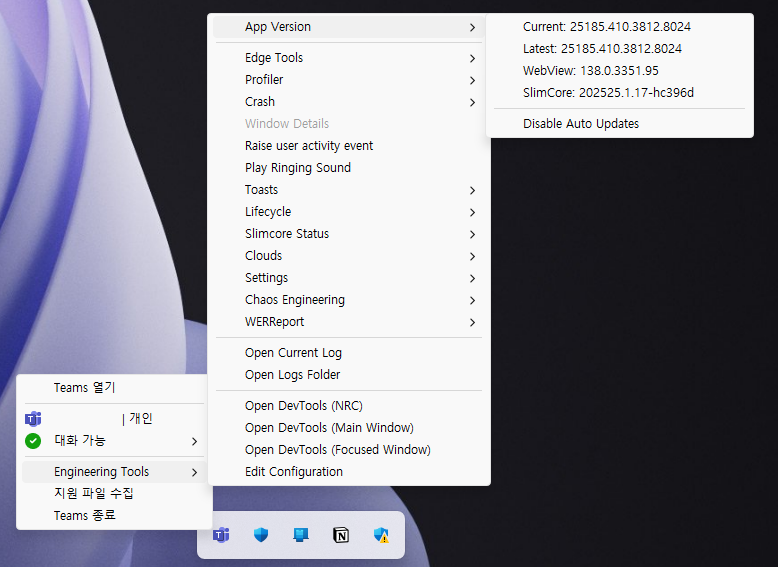Expand the Lifecycle submenu chevron
Image resolution: width=778 pixels, height=567 pixels.
(472, 212)
